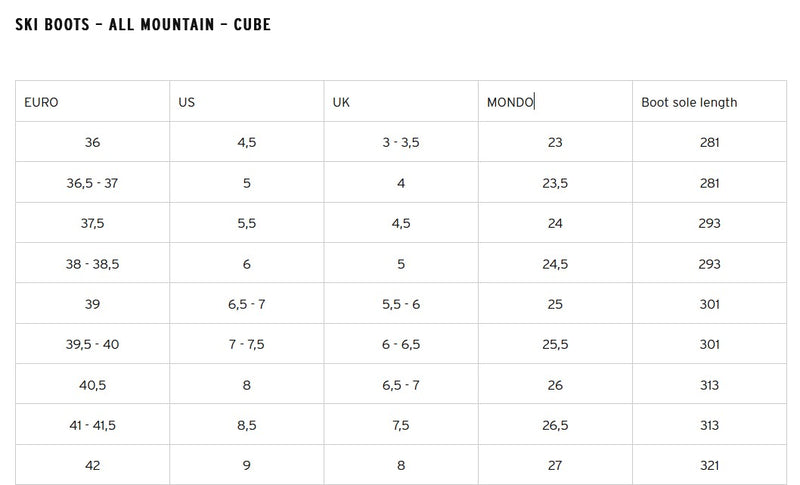Select the UK "3 - 3,5" cell
Image resolution: width=800 pixels, height=485 pixels.
pyautogui.click(x=401, y=143)
